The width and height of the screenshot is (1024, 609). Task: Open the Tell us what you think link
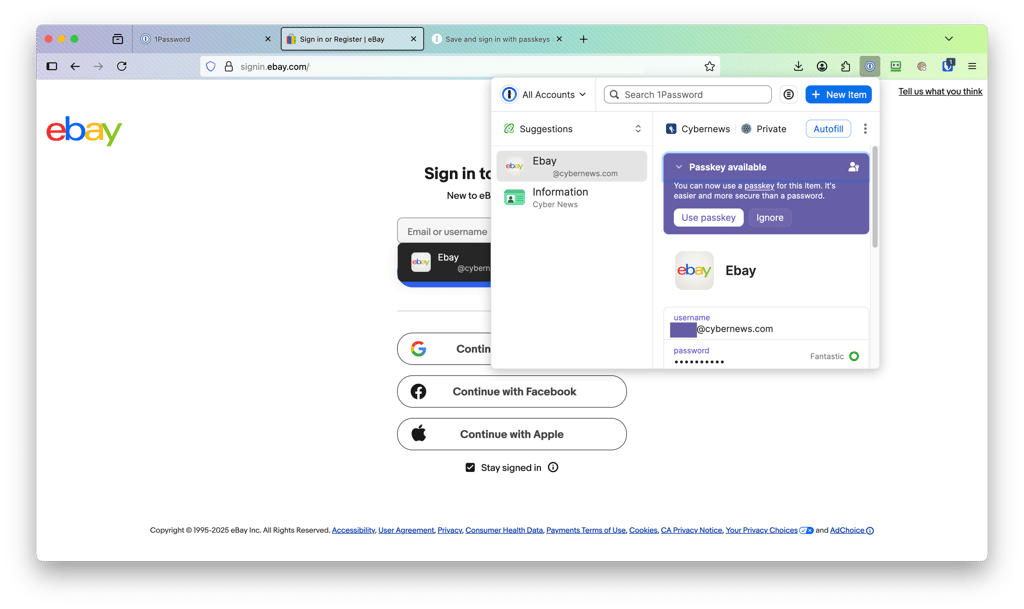pyautogui.click(x=940, y=91)
